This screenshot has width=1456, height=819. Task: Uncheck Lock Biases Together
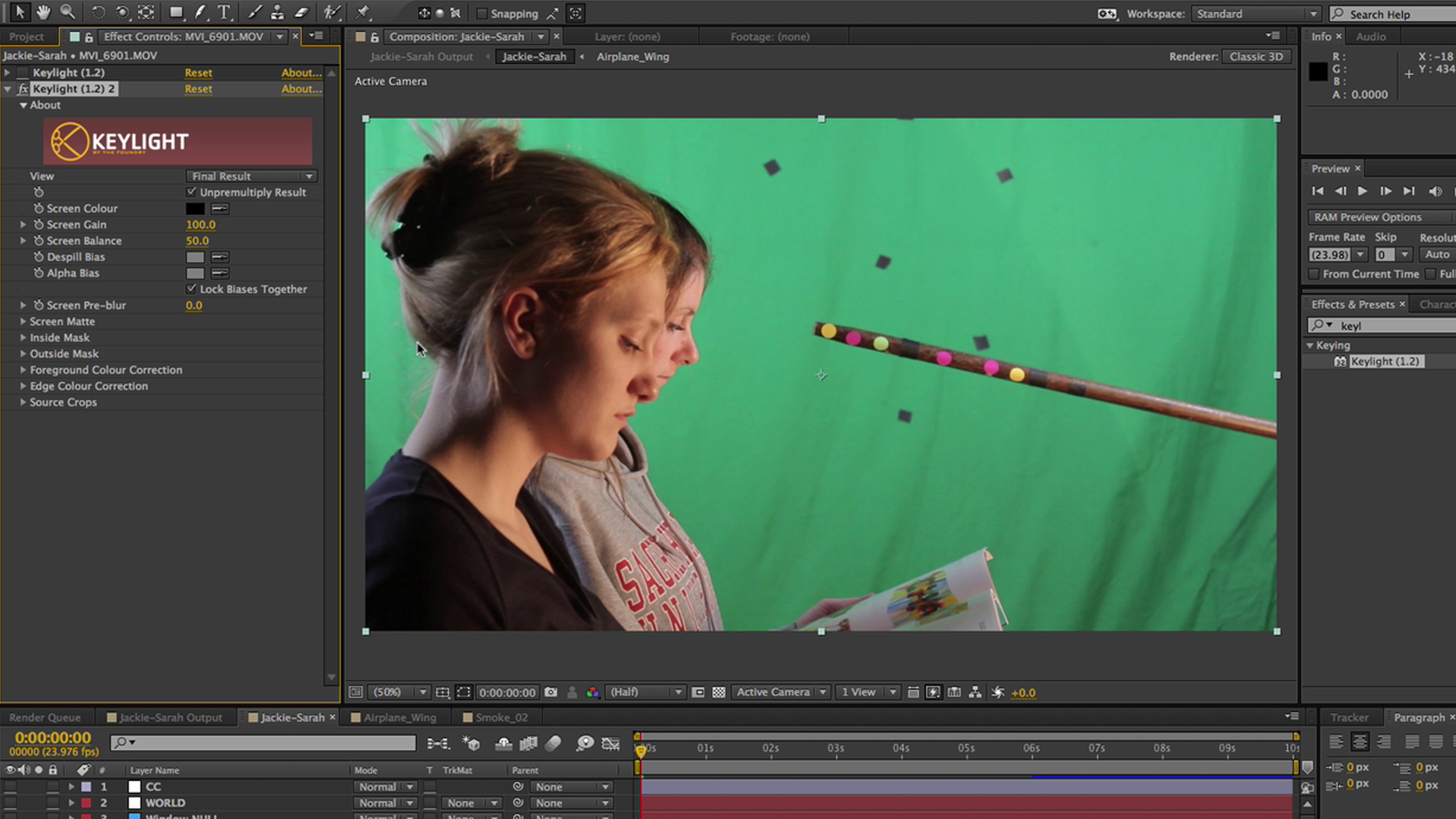pos(191,289)
